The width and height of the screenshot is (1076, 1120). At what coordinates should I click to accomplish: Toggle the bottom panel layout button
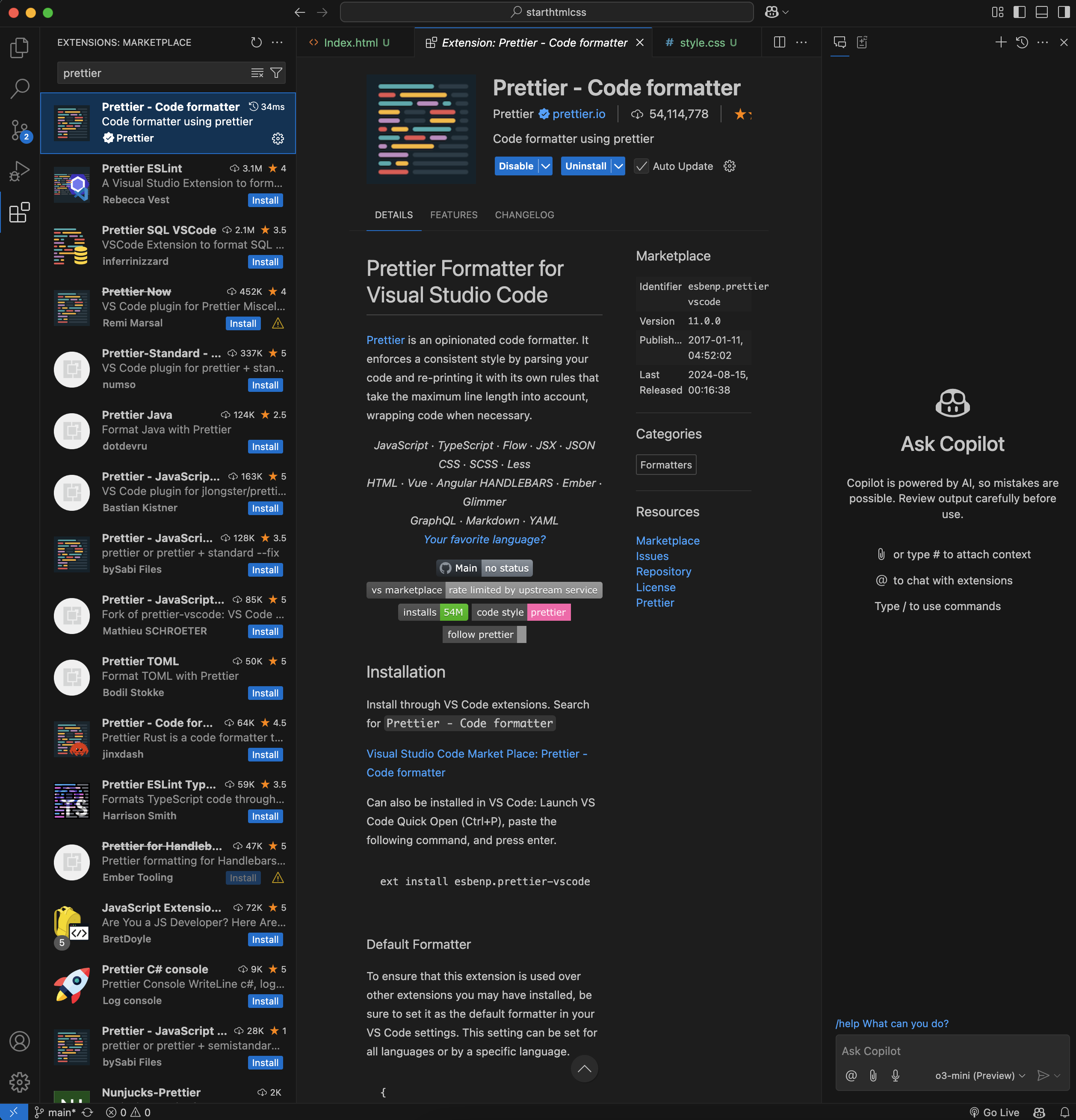click(x=1041, y=12)
